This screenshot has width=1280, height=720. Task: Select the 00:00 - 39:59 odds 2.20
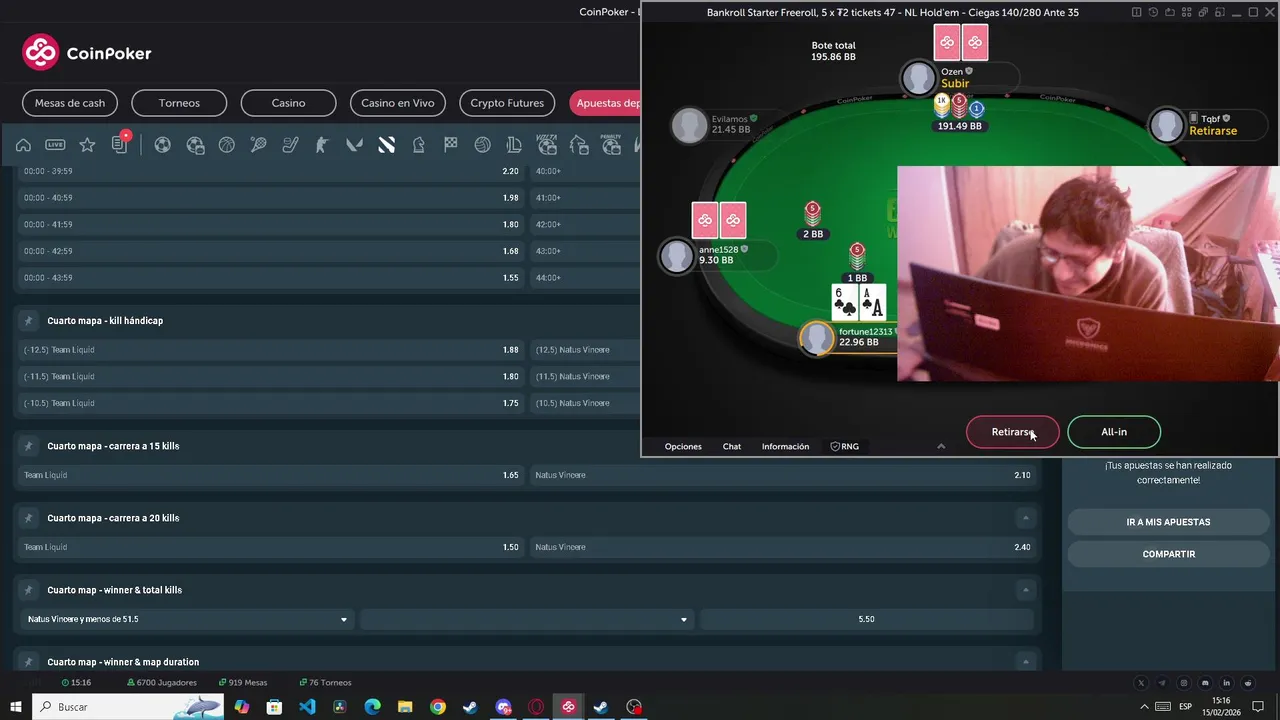click(x=271, y=171)
